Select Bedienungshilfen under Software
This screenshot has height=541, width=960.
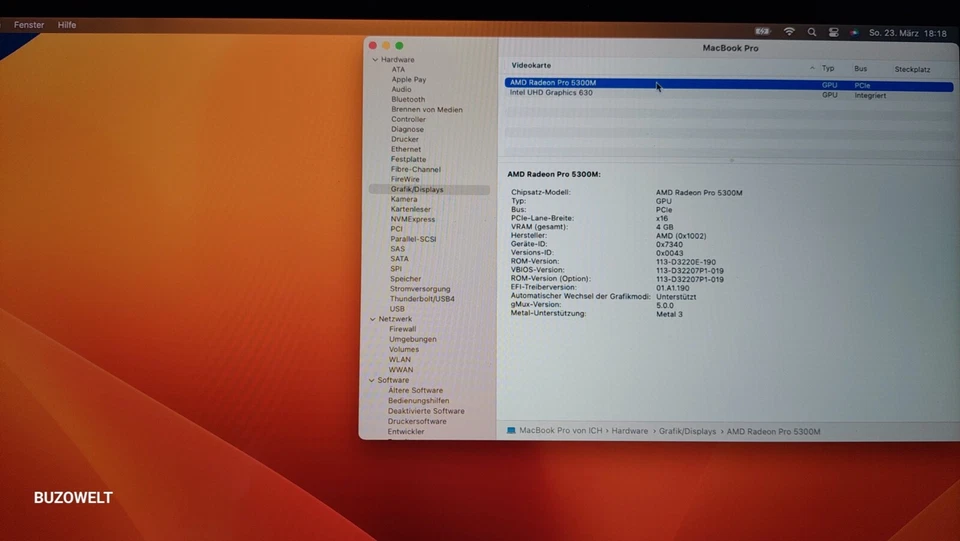418,401
